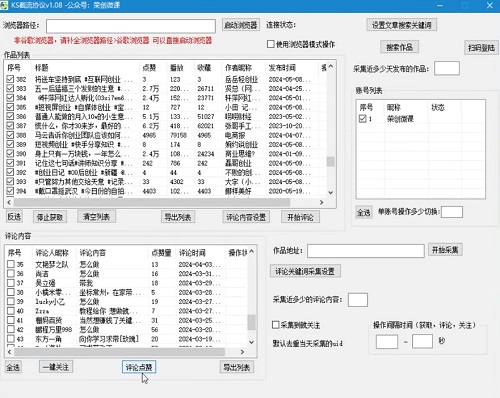The height and width of the screenshot is (398, 500).
Task: Select the commenter 东方一角
Action: [48, 339]
